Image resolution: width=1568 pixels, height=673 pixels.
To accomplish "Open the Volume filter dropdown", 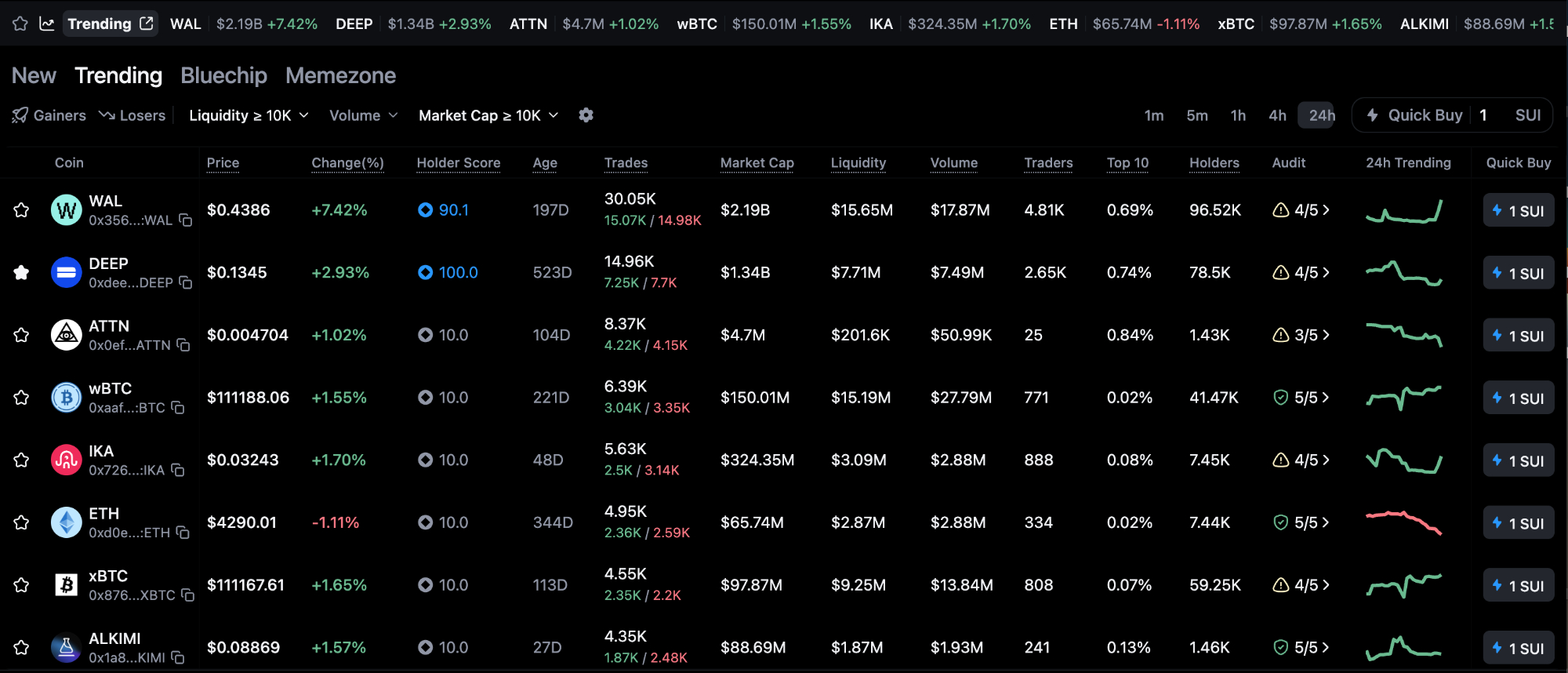I will [x=363, y=115].
